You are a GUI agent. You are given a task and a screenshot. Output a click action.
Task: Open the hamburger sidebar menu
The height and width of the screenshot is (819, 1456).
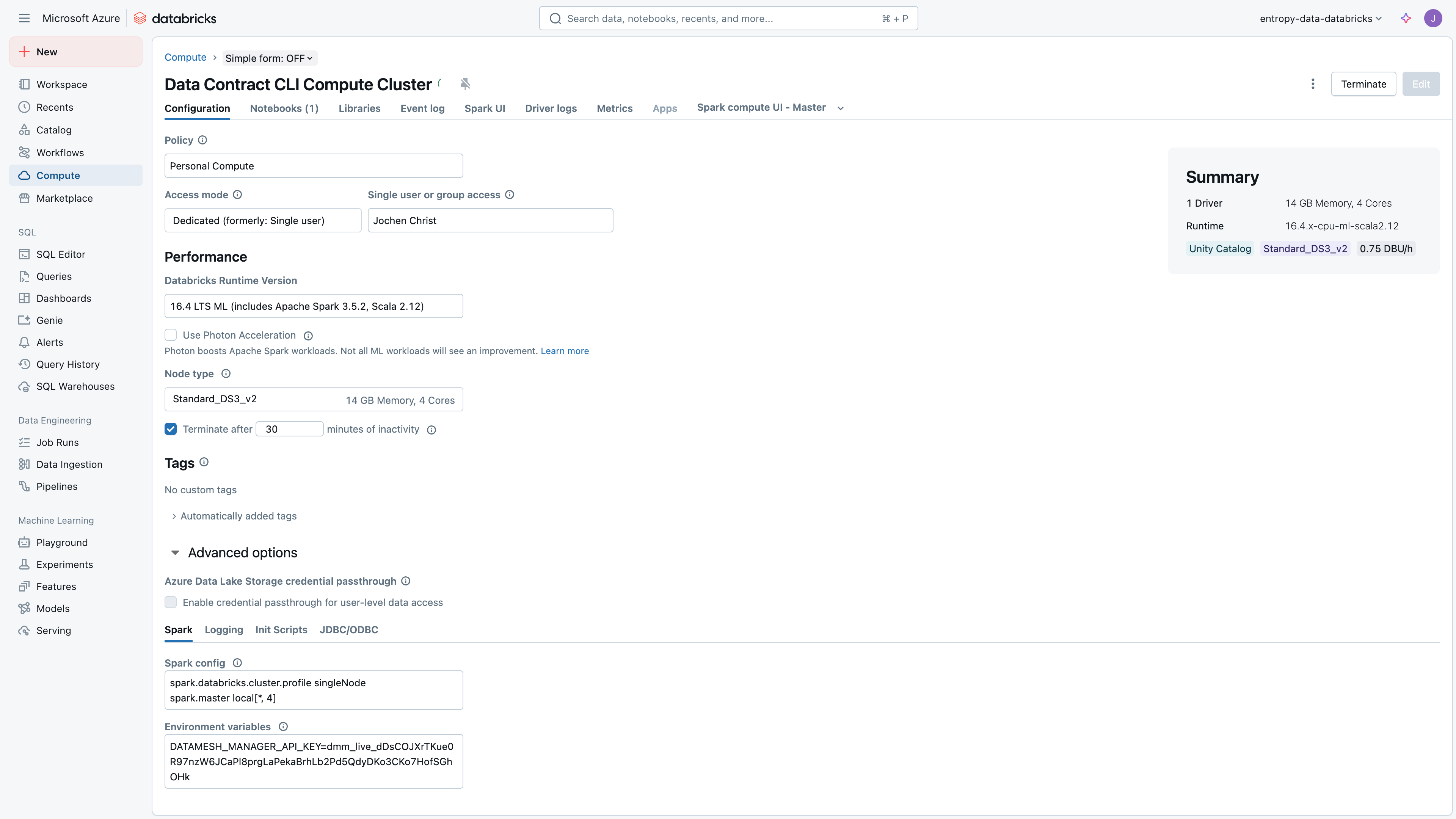click(x=24, y=18)
